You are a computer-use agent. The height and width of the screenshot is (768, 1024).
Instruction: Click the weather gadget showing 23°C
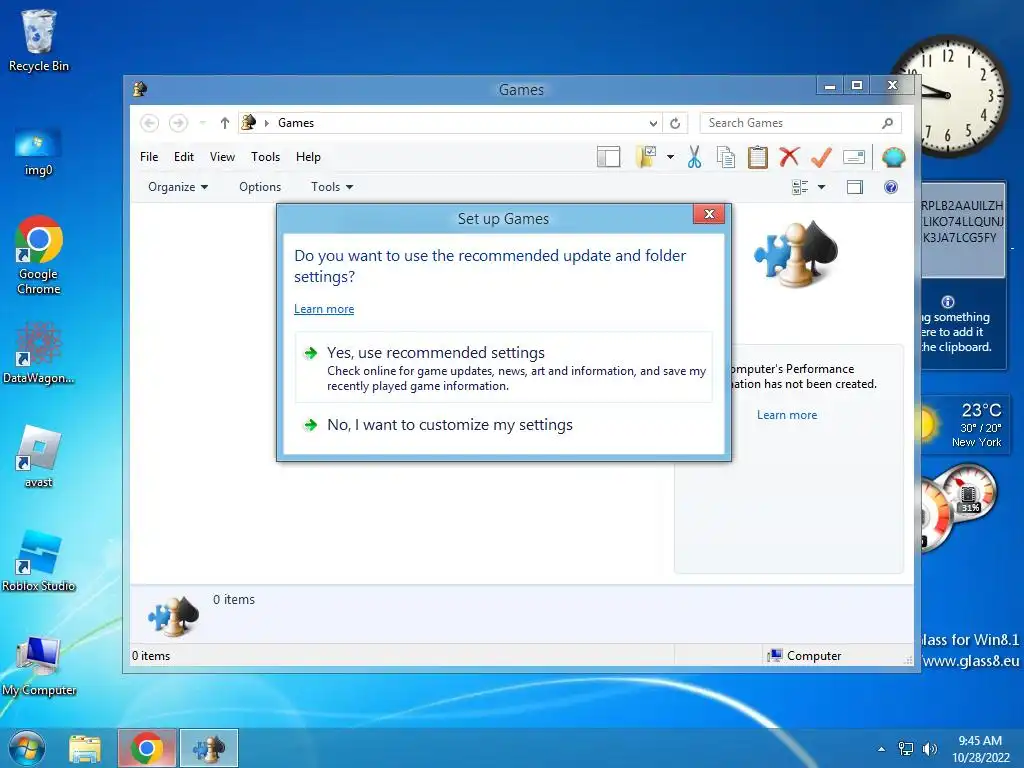click(x=965, y=424)
